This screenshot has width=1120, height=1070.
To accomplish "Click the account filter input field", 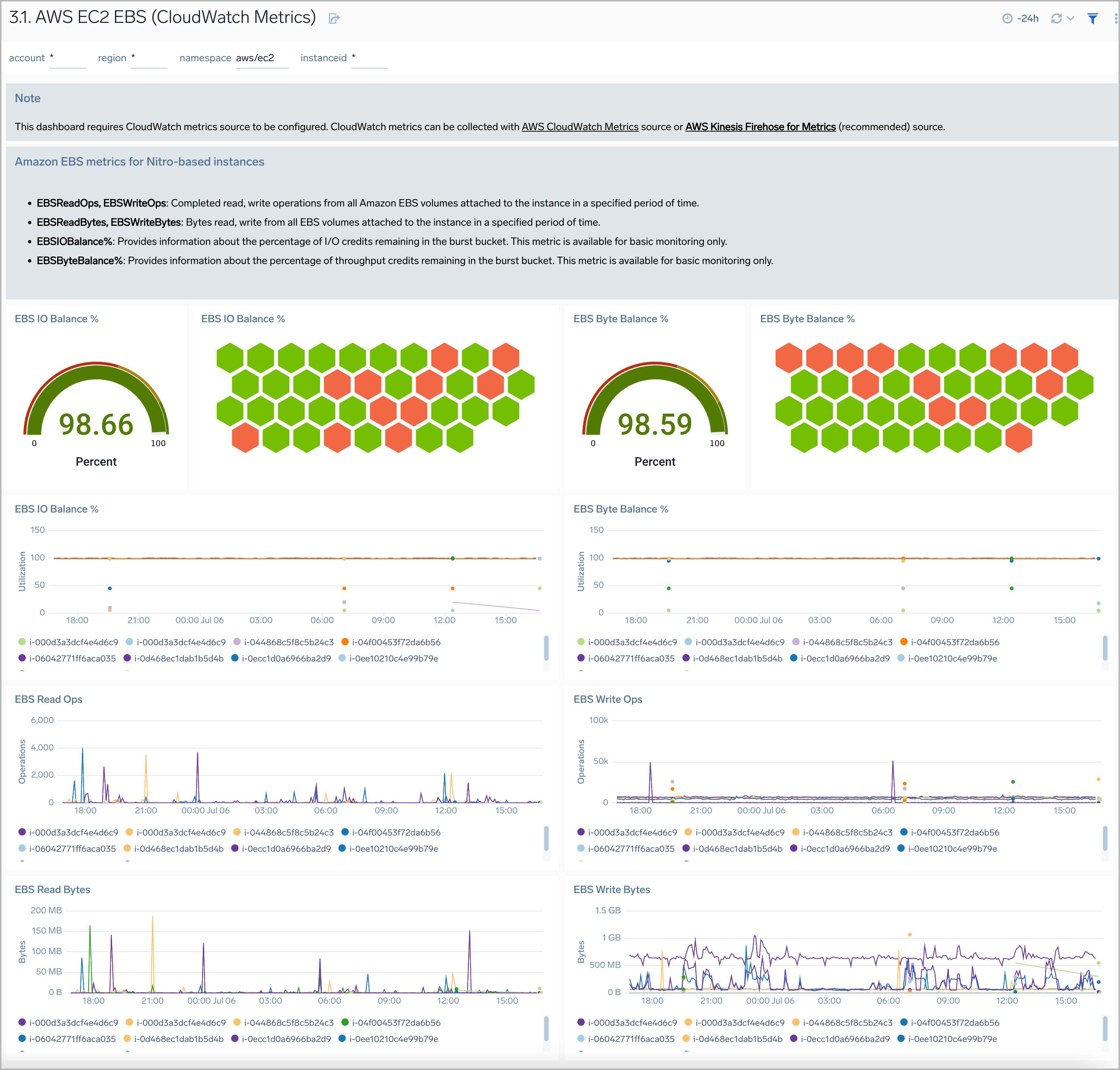I will [x=67, y=58].
